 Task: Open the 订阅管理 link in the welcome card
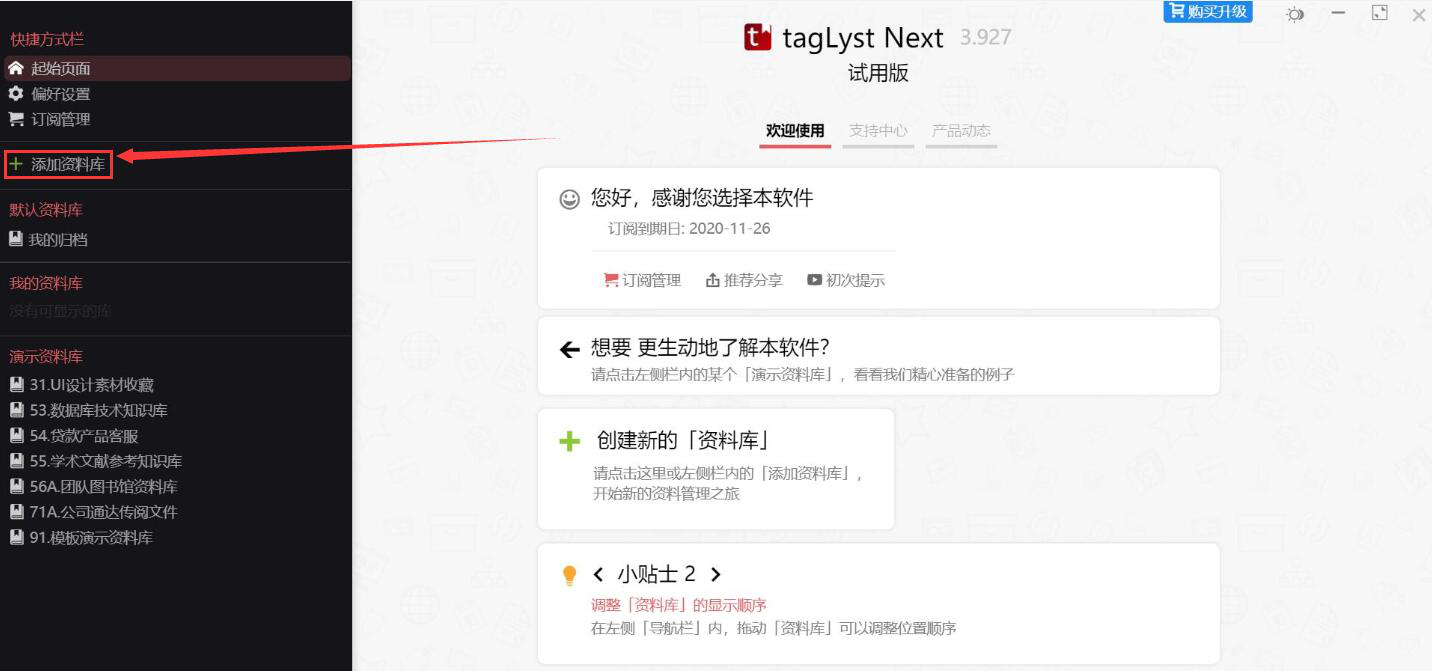tap(642, 280)
